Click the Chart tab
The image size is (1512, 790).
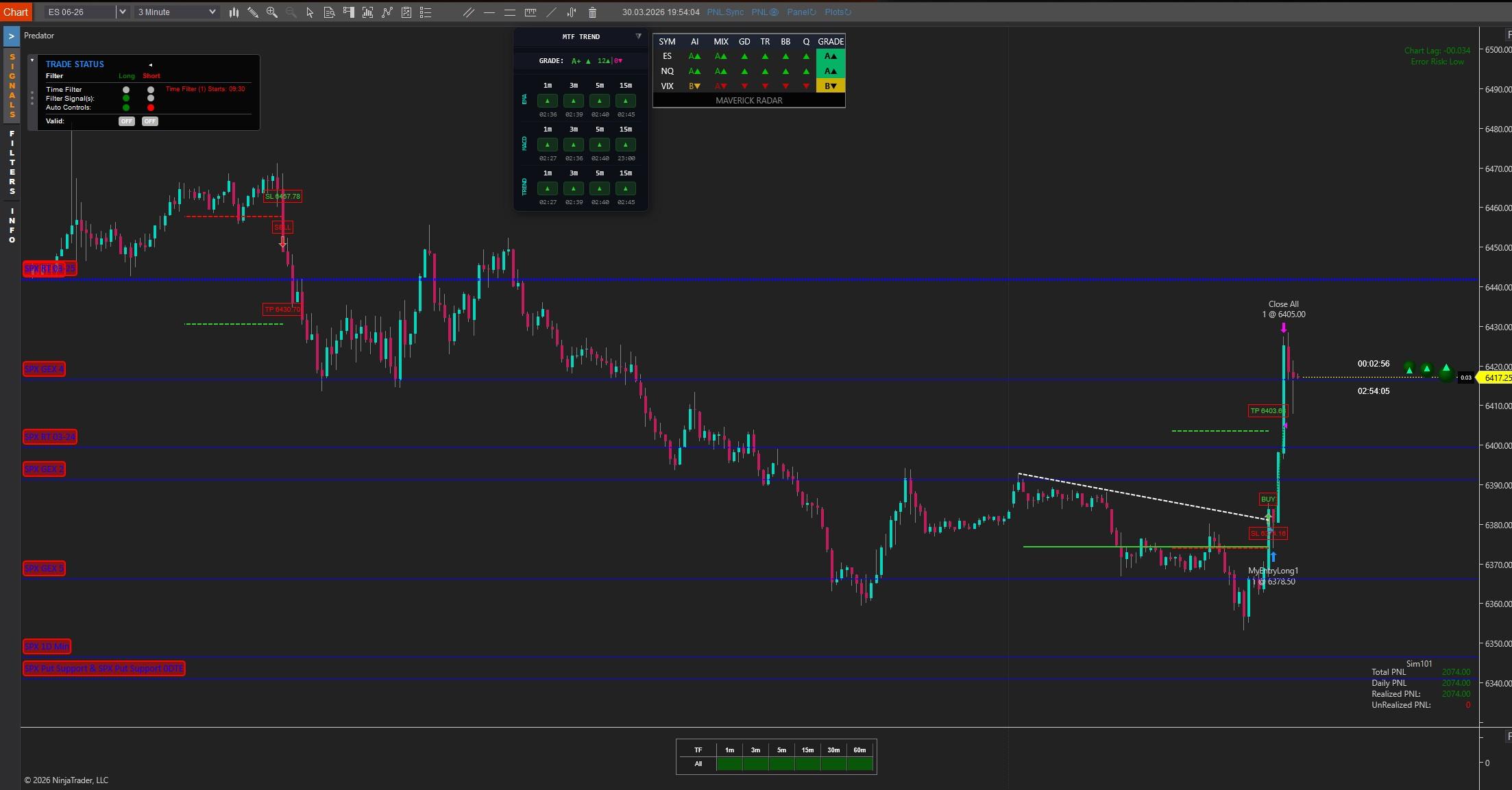tap(15, 12)
